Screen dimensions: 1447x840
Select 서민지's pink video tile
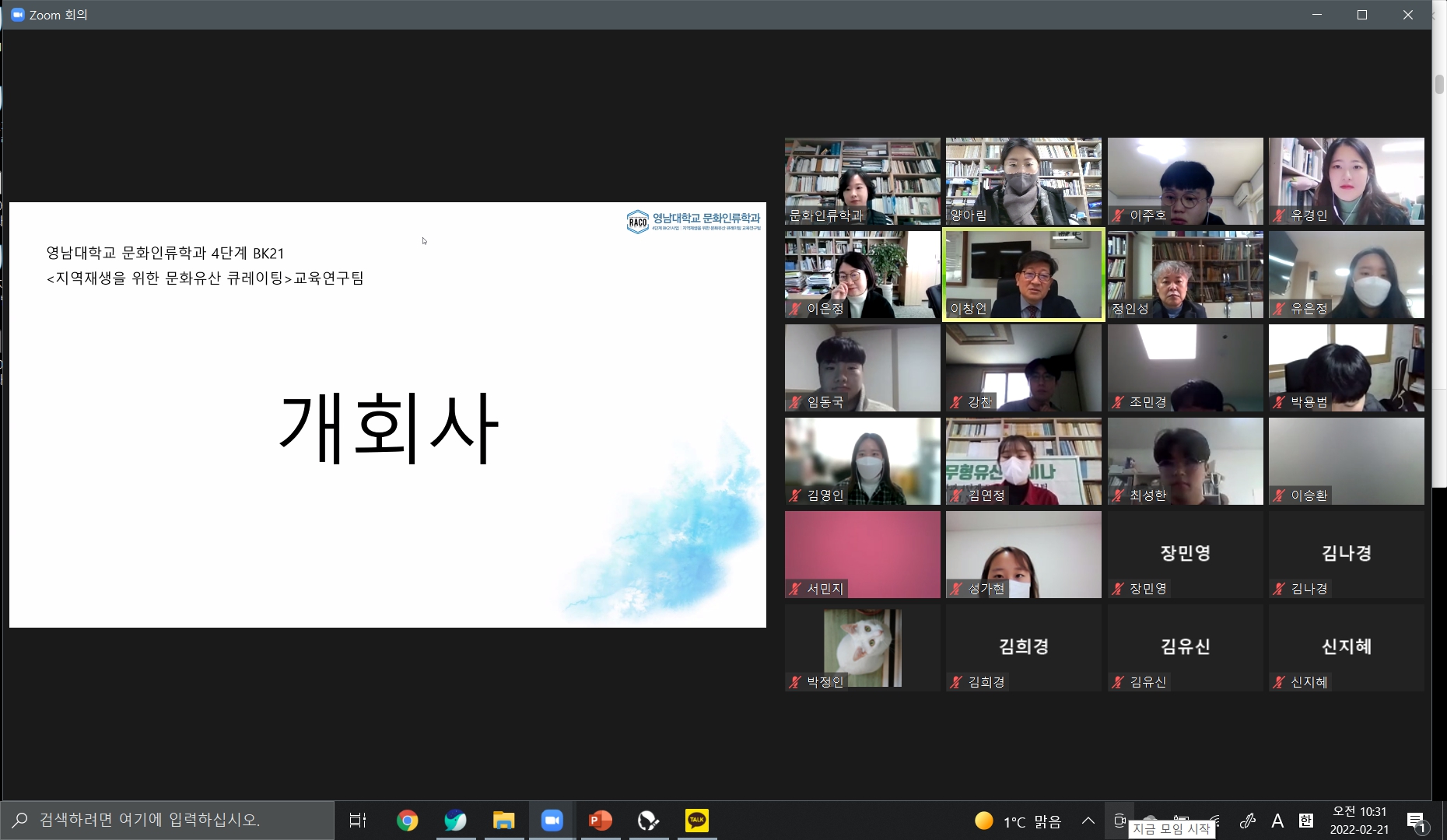coord(862,555)
